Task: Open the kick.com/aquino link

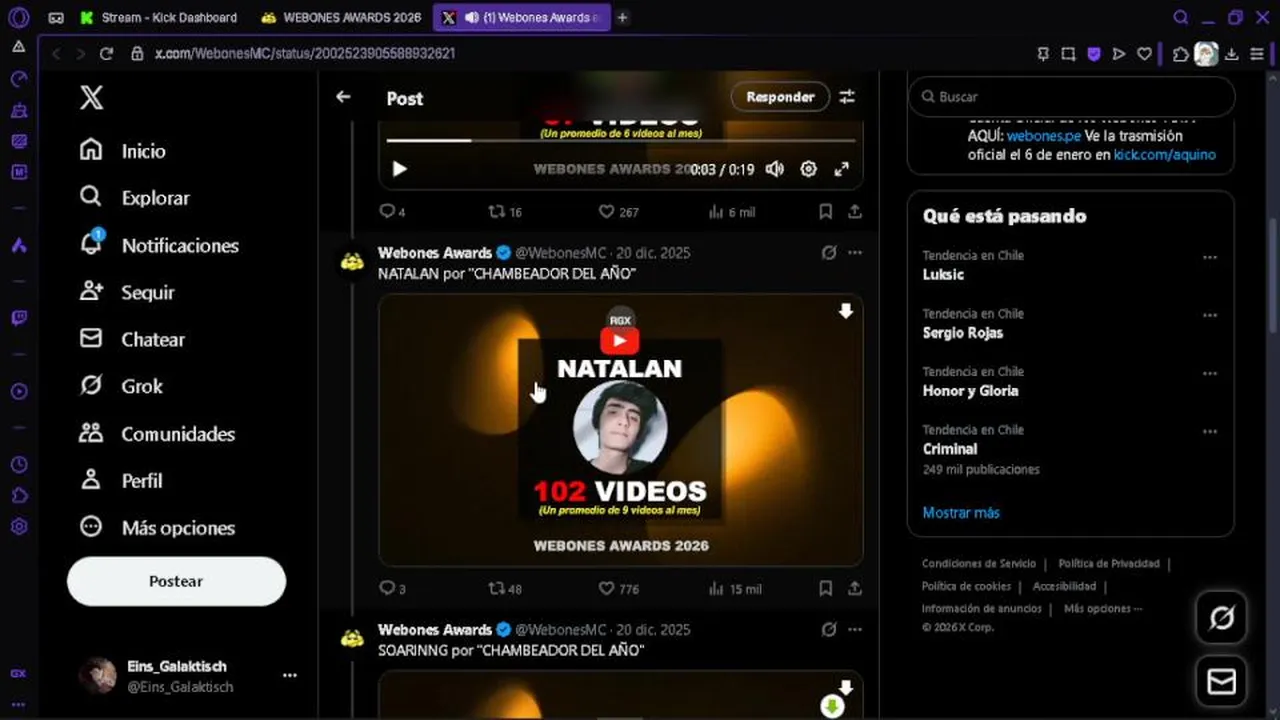Action: (x=1165, y=155)
